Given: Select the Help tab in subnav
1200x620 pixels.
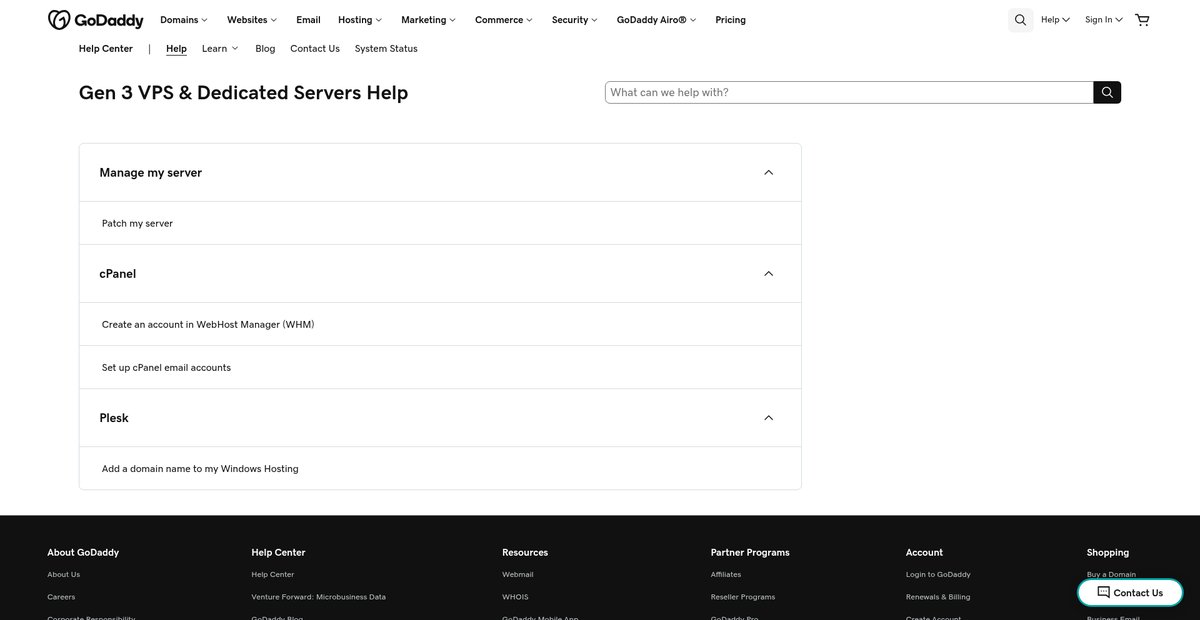Looking at the screenshot, I should (176, 48).
